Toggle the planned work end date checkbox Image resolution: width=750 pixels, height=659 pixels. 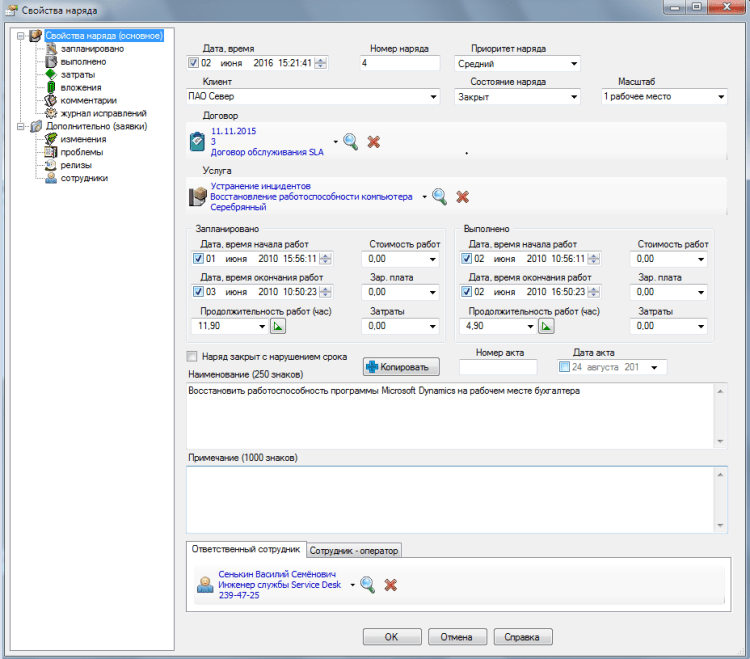[198, 292]
